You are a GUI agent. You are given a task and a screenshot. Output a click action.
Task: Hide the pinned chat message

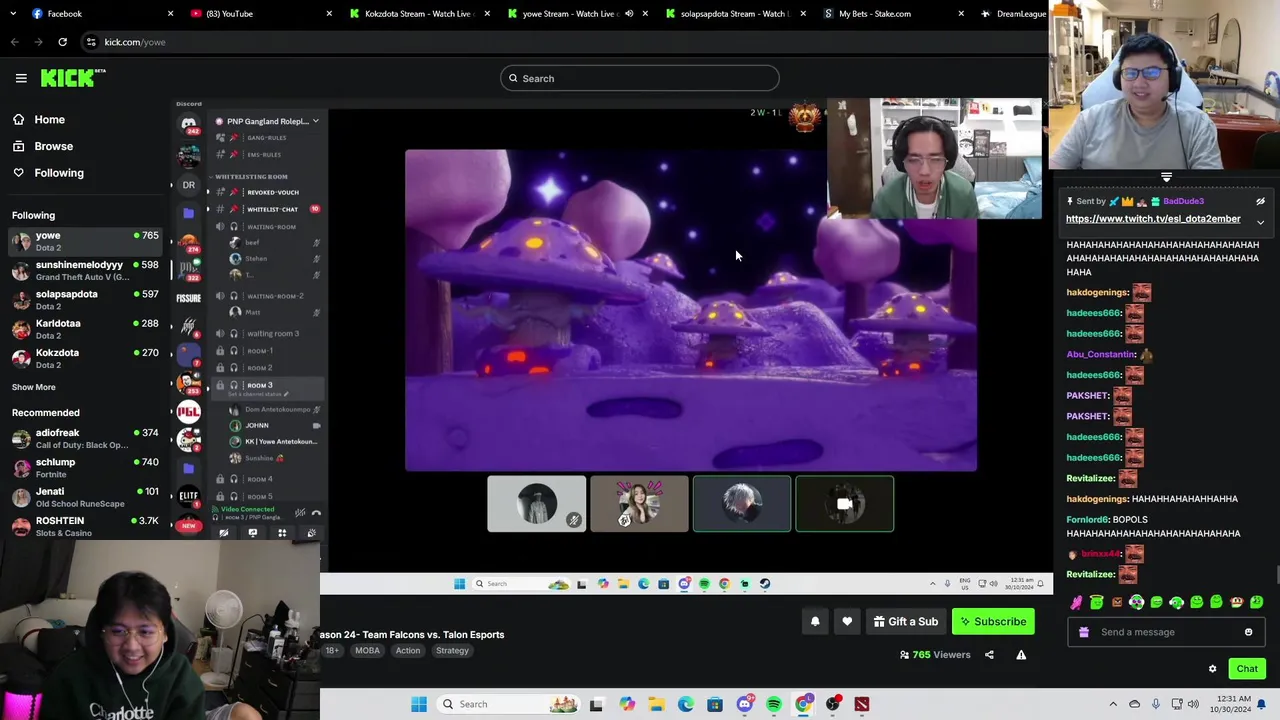(x=1260, y=201)
